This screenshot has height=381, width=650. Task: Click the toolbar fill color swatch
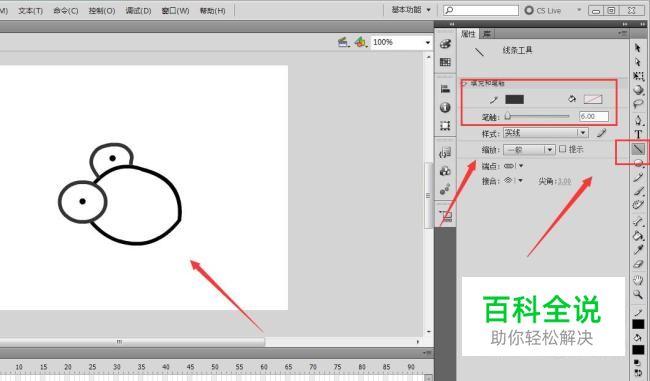tap(638, 350)
